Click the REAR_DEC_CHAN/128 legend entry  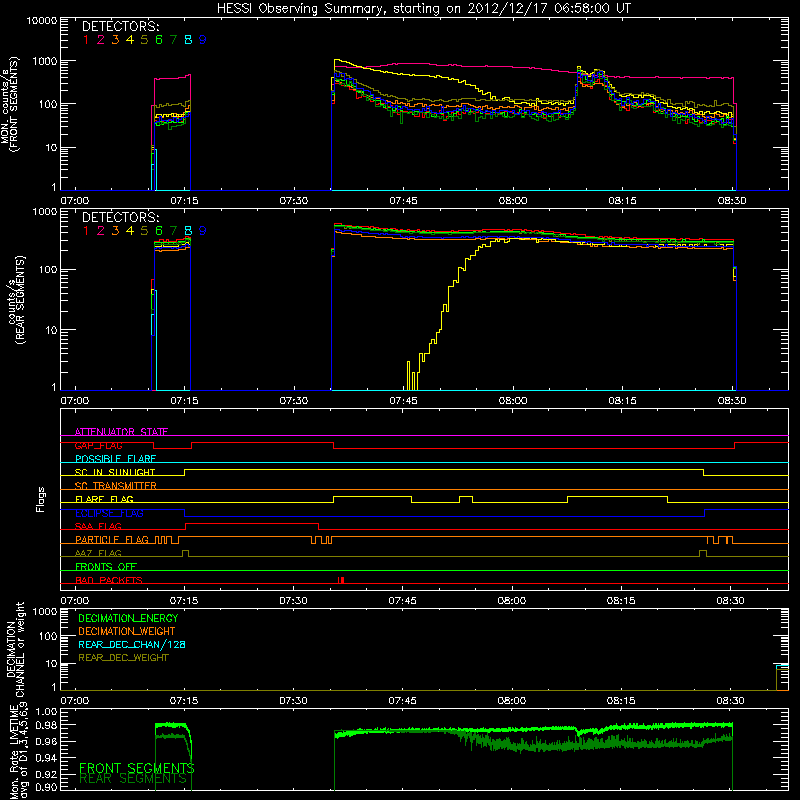click(x=132, y=644)
